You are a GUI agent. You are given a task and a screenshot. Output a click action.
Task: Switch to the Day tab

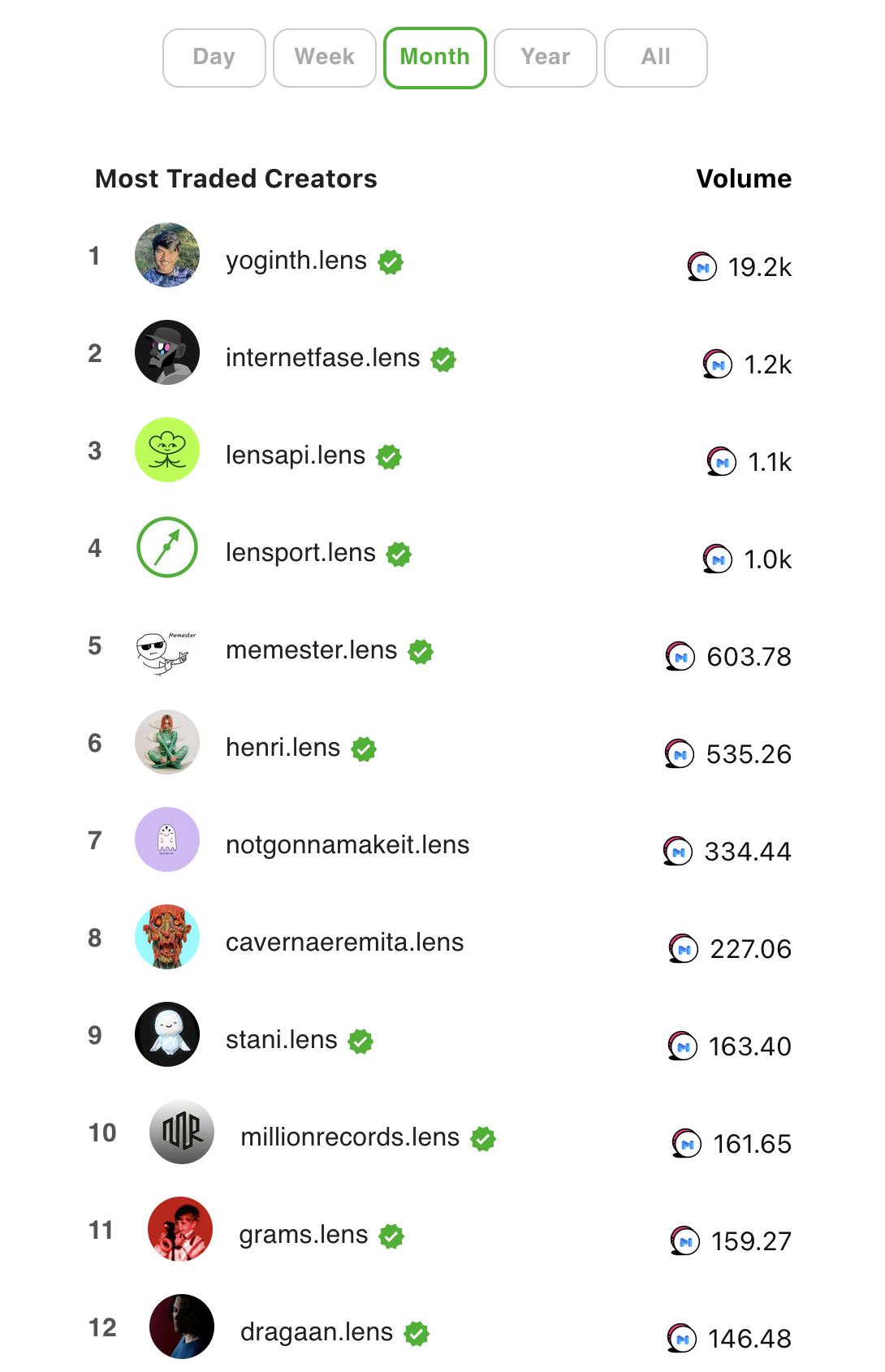click(214, 58)
